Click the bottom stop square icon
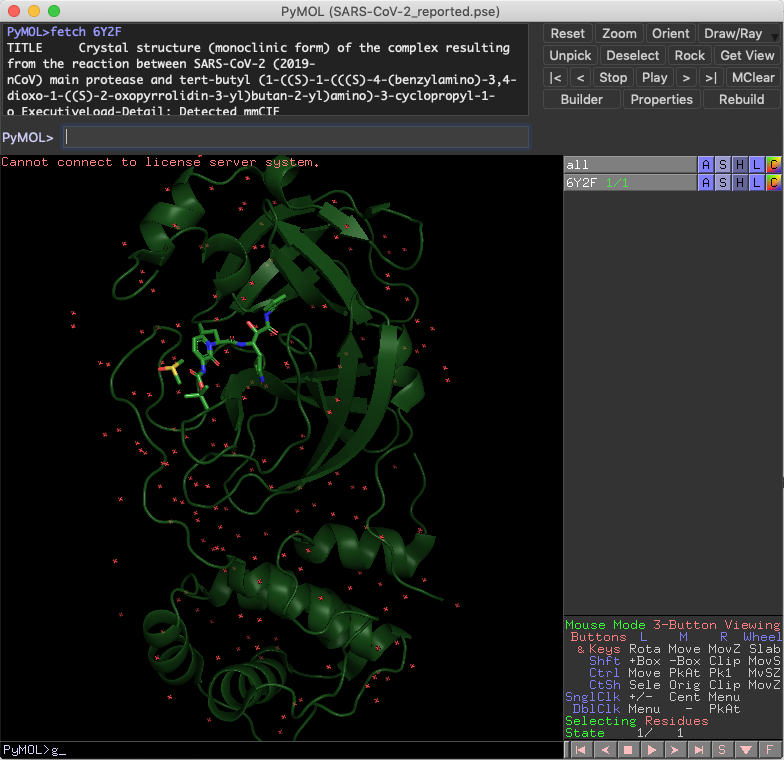This screenshot has width=784, height=760. tap(628, 750)
